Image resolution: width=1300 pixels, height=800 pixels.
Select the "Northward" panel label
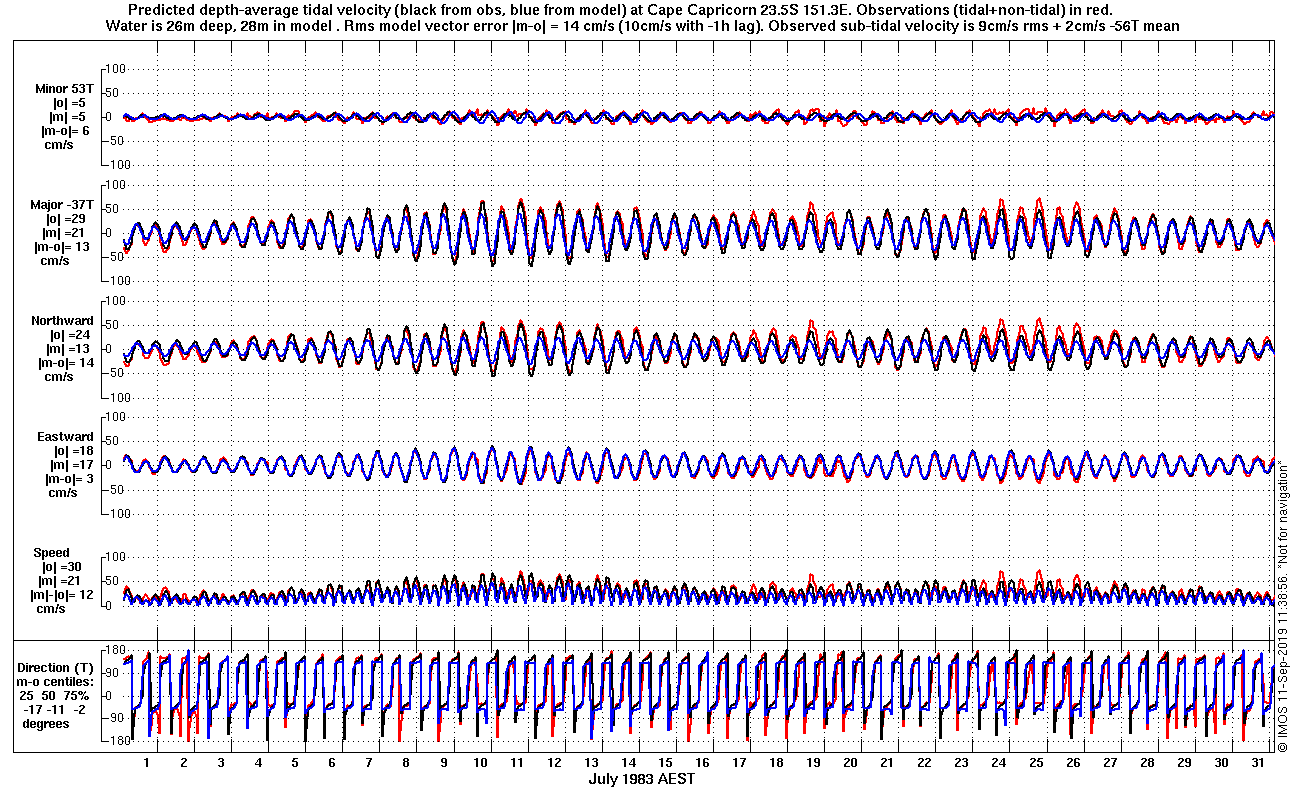pyautogui.click(x=62, y=321)
